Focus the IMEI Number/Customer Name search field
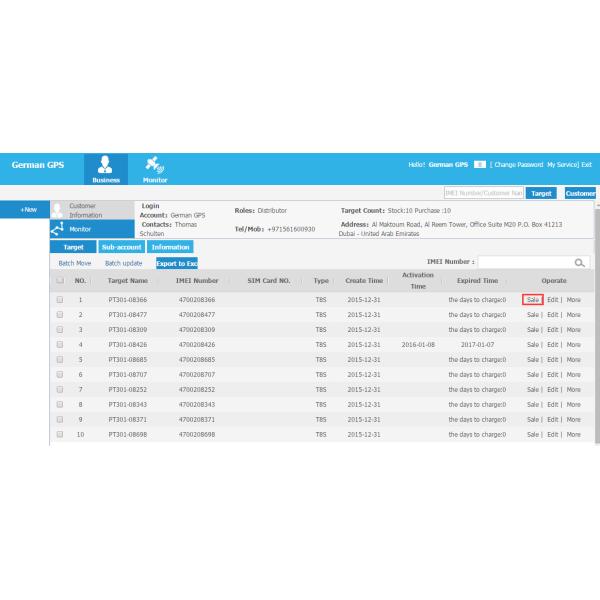600x600 pixels. point(484,192)
